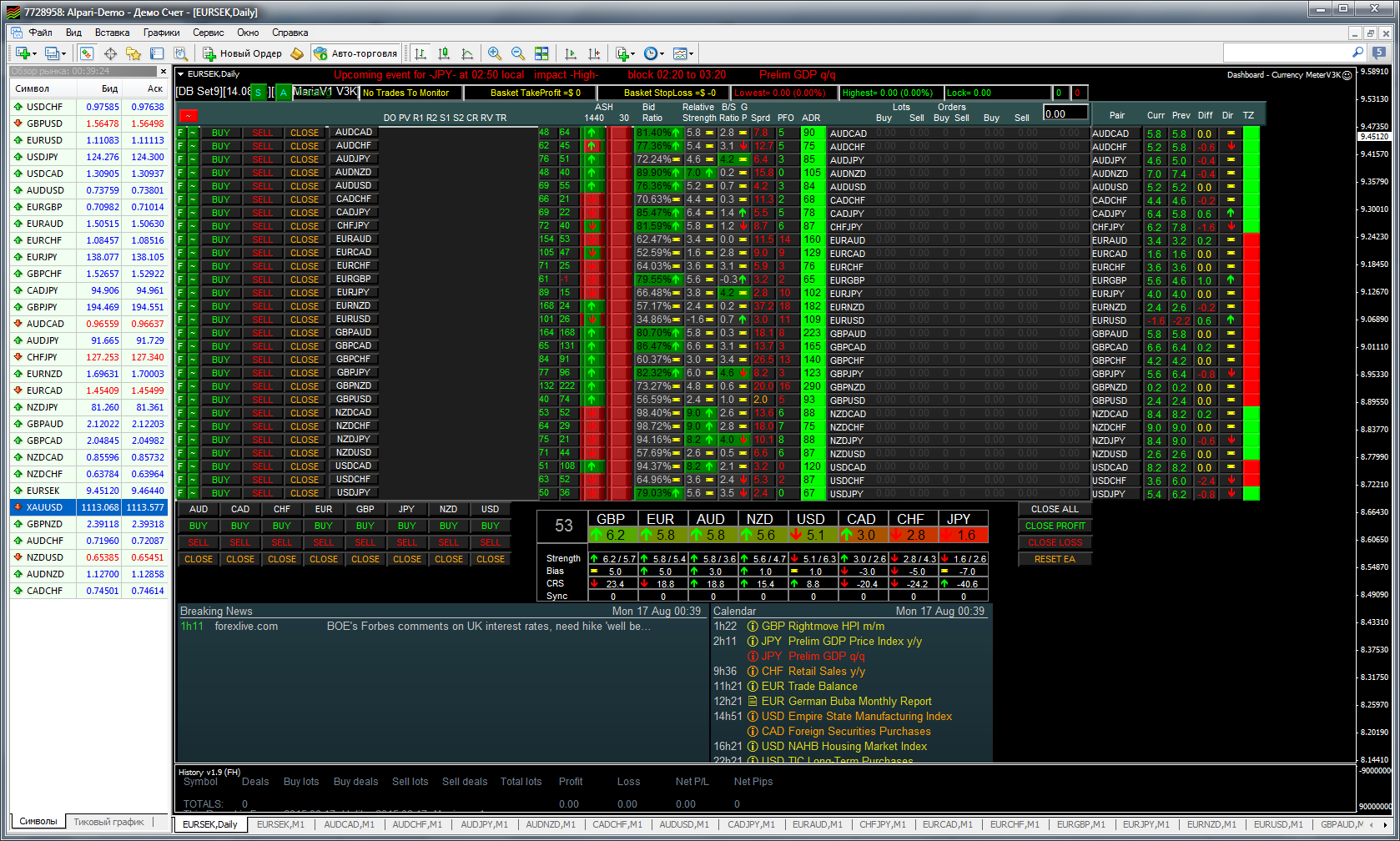Toggle the Data Window crosshair icon
This screenshot has width=1400, height=841.
[110, 53]
